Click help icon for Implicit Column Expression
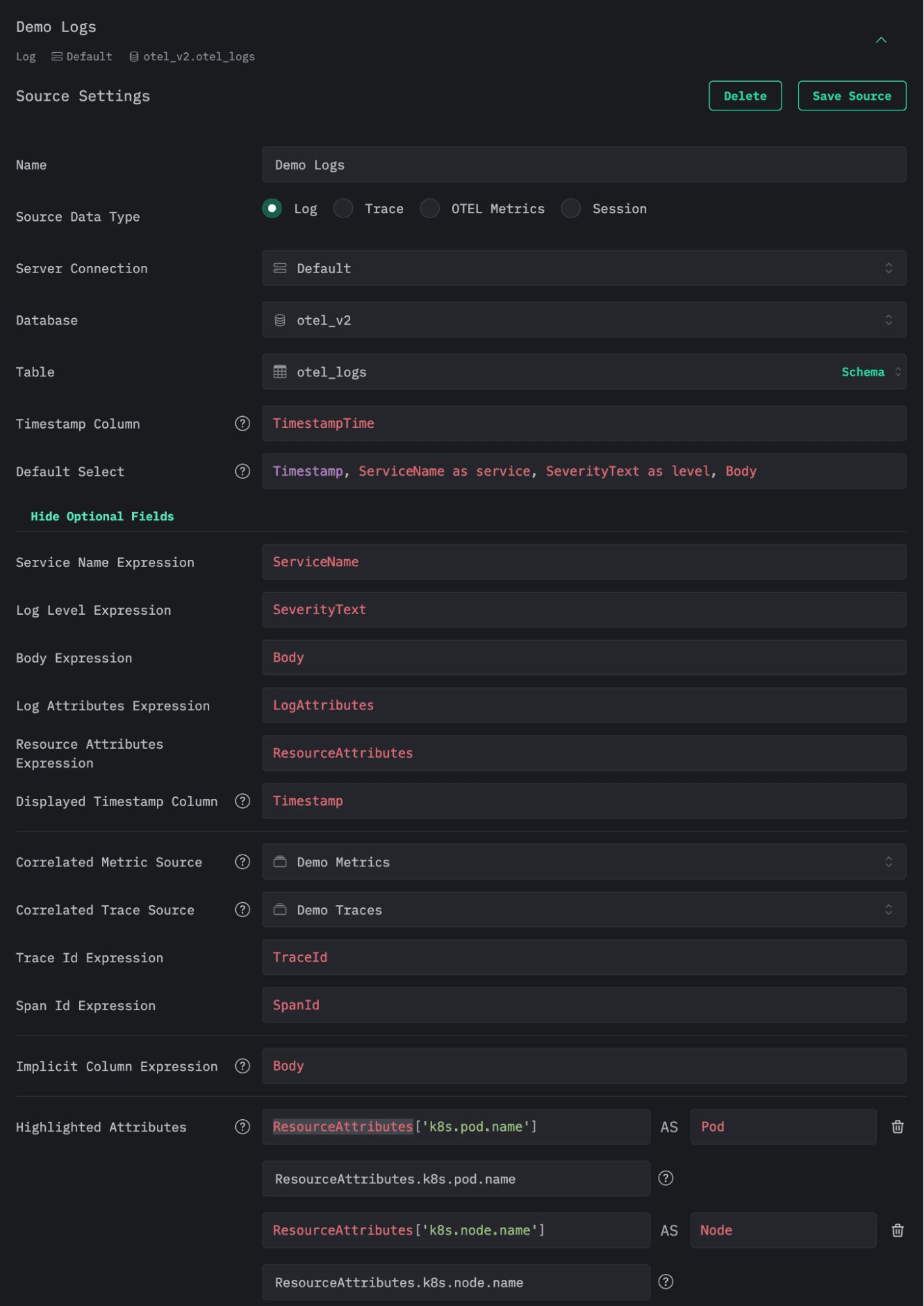Image resolution: width=924 pixels, height=1306 pixels. 242,1066
